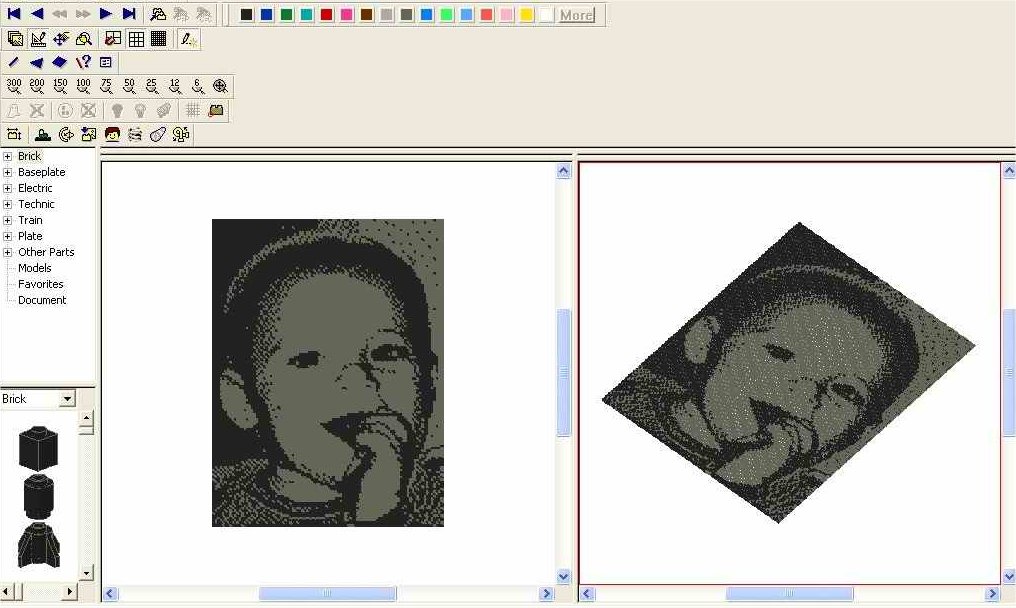1016x608 pixels.
Task: Pick the brown color swatch
Action: [367, 15]
